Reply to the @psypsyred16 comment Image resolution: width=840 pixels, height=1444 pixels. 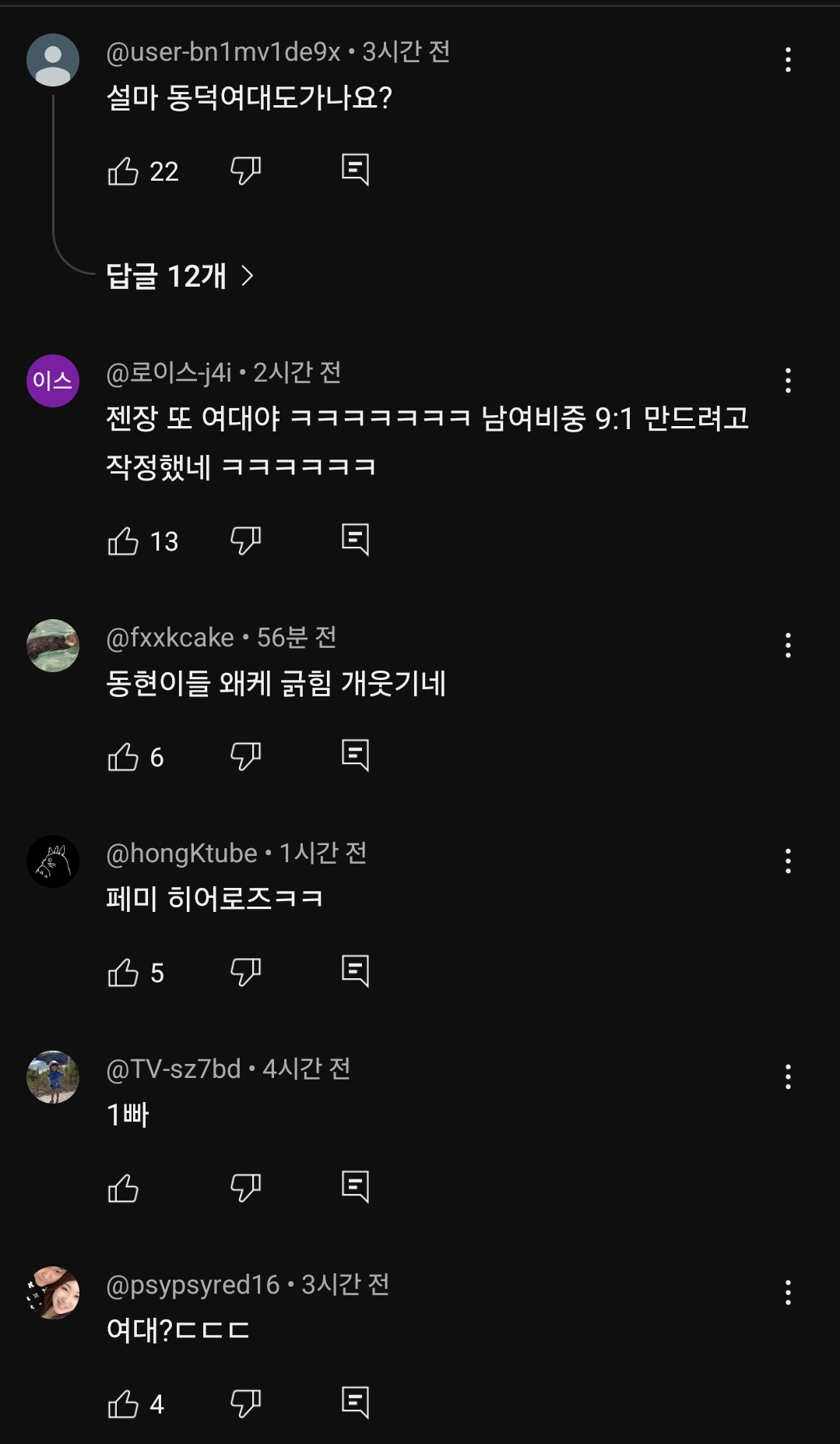coord(355,1403)
